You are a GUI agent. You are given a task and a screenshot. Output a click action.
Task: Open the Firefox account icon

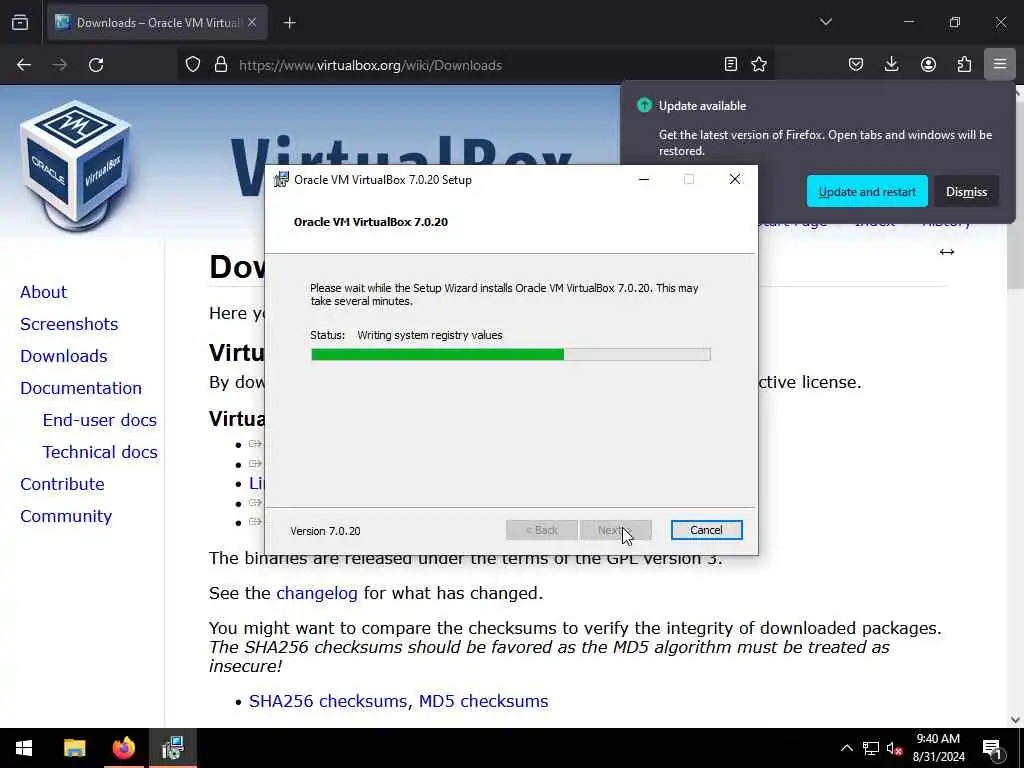click(928, 64)
